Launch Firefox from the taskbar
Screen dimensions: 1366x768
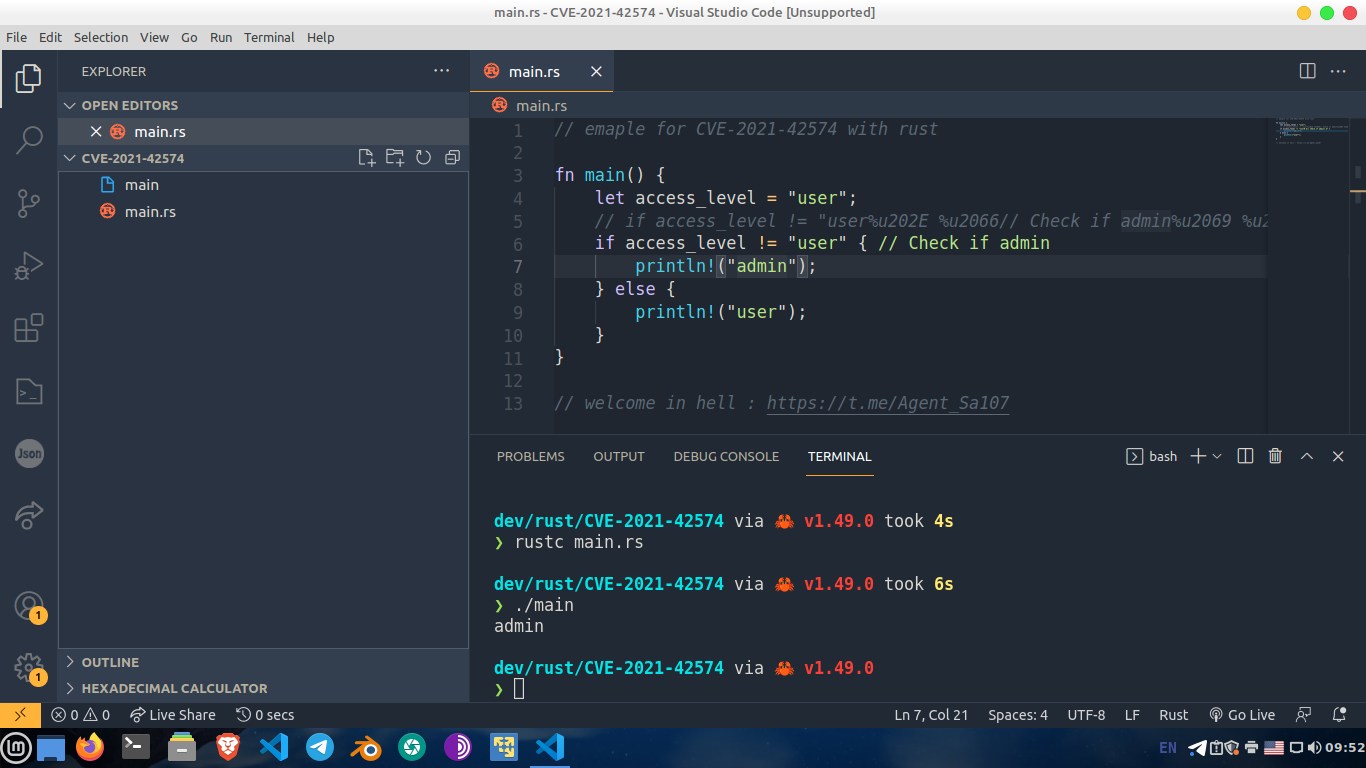(90, 747)
